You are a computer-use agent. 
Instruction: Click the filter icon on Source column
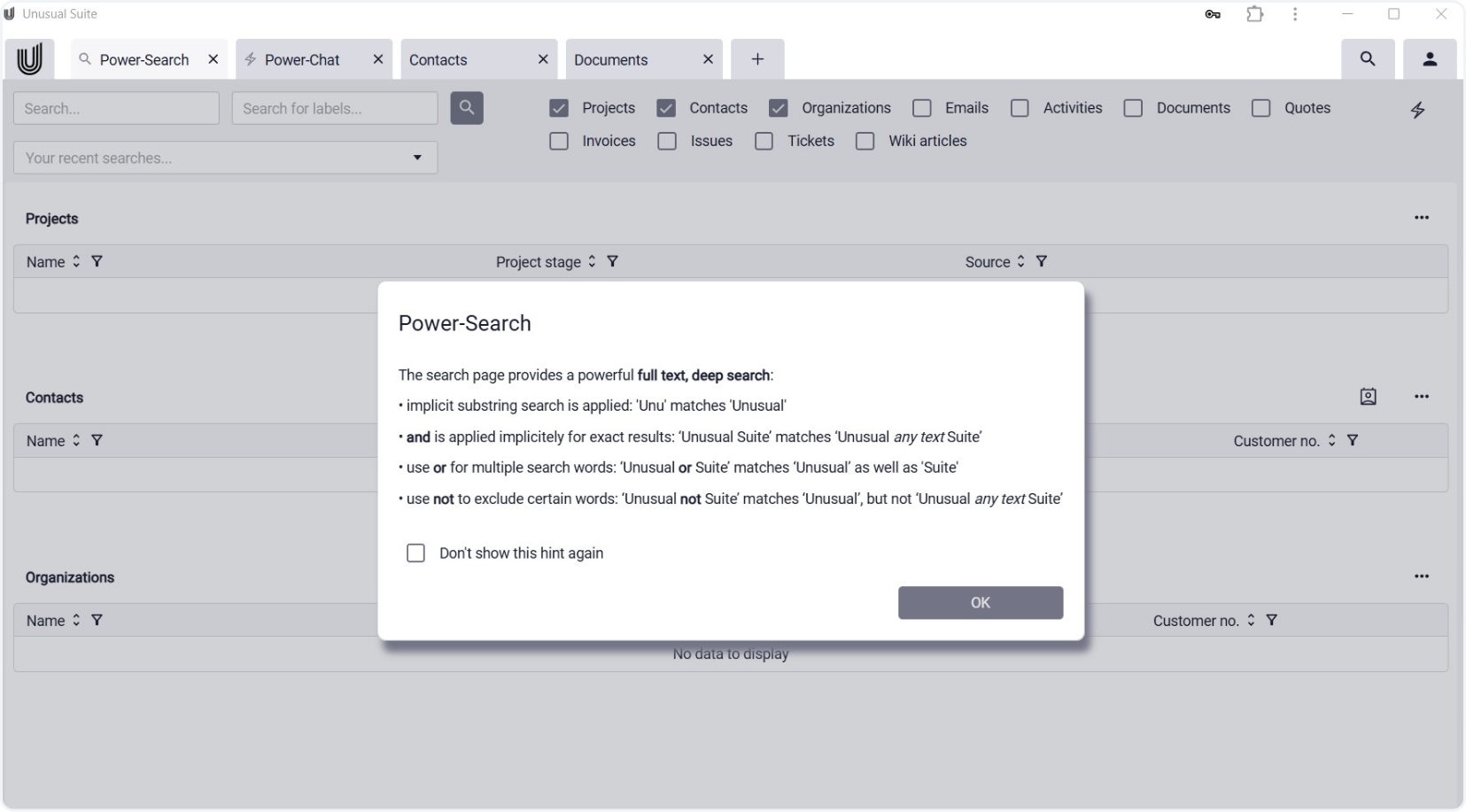[1042, 261]
